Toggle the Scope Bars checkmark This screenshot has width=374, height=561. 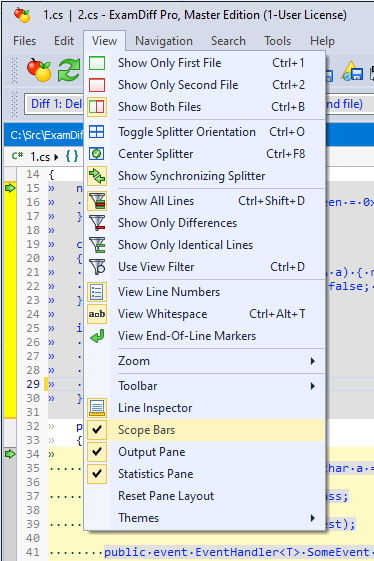(97, 430)
